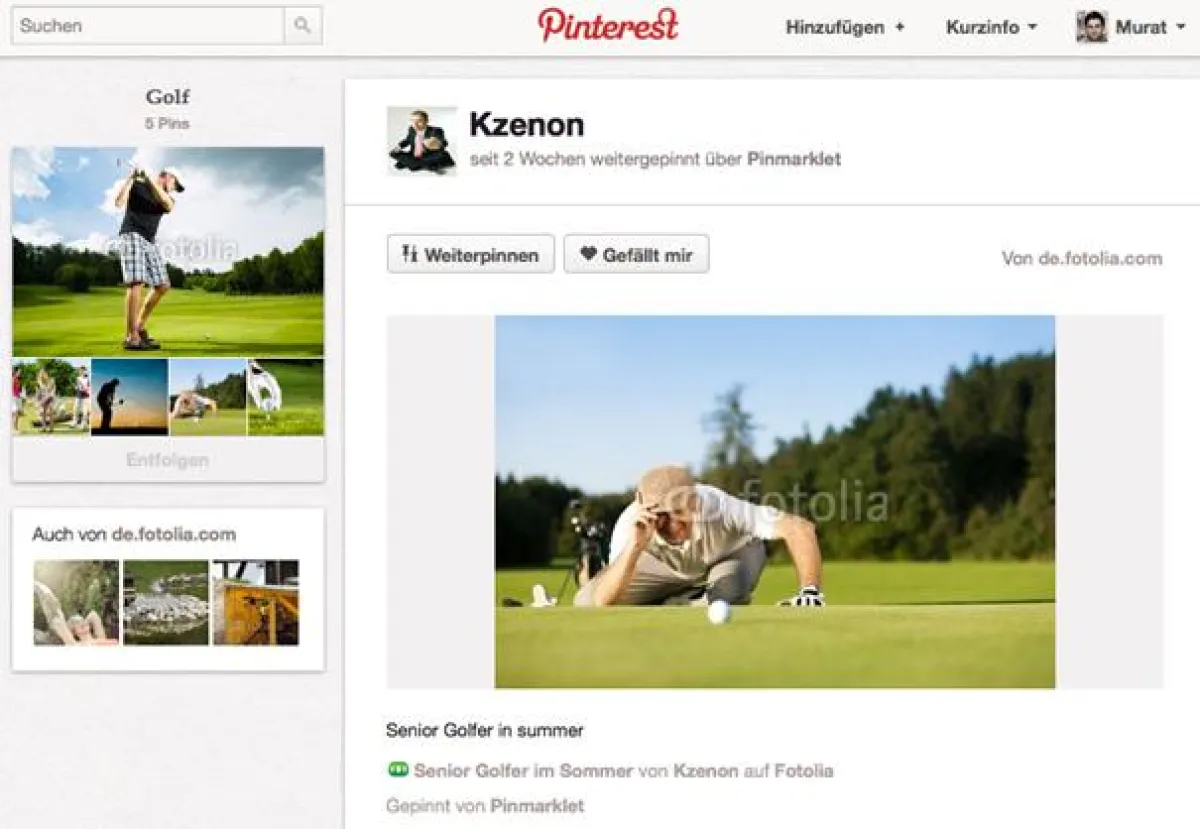Type in the Suchen search field

click(148, 26)
